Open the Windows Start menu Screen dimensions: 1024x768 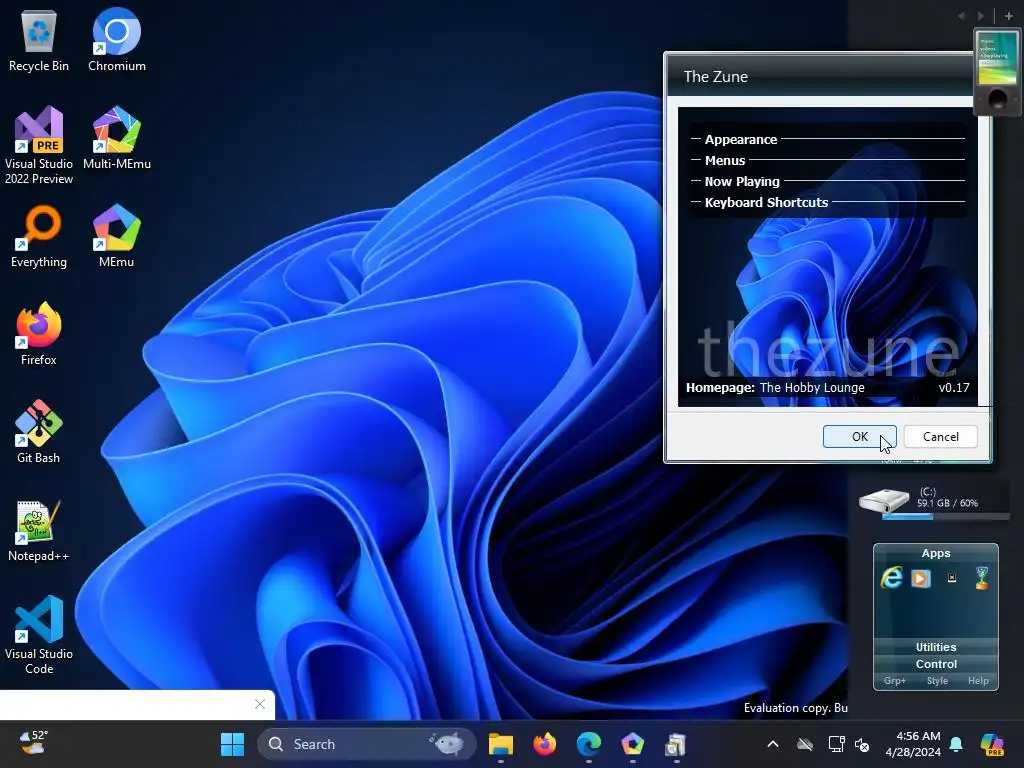pyautogui.click(x=232, y=744)
